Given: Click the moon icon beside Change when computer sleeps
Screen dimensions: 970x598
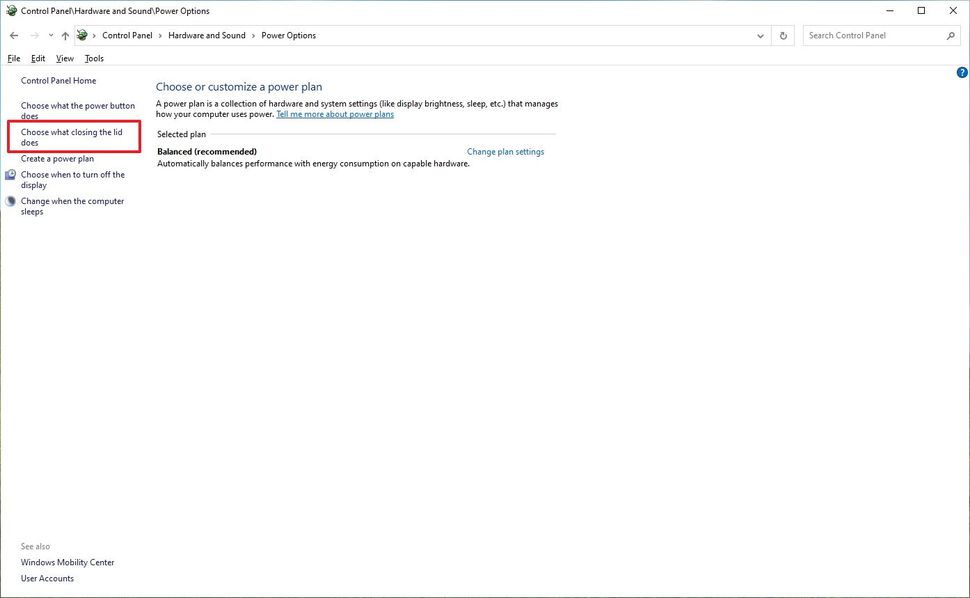Looking at the screenshot, I should tap(11, 201).
